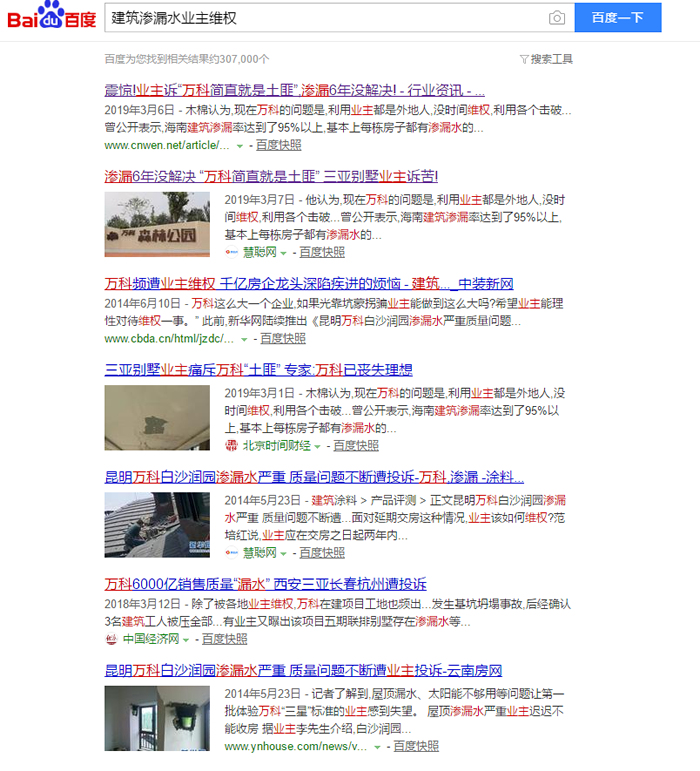Viewport: 700px width, 771px height.
Task: Expand dropdown arrow next to www.cnwen.net
Action: click(239, 146)
